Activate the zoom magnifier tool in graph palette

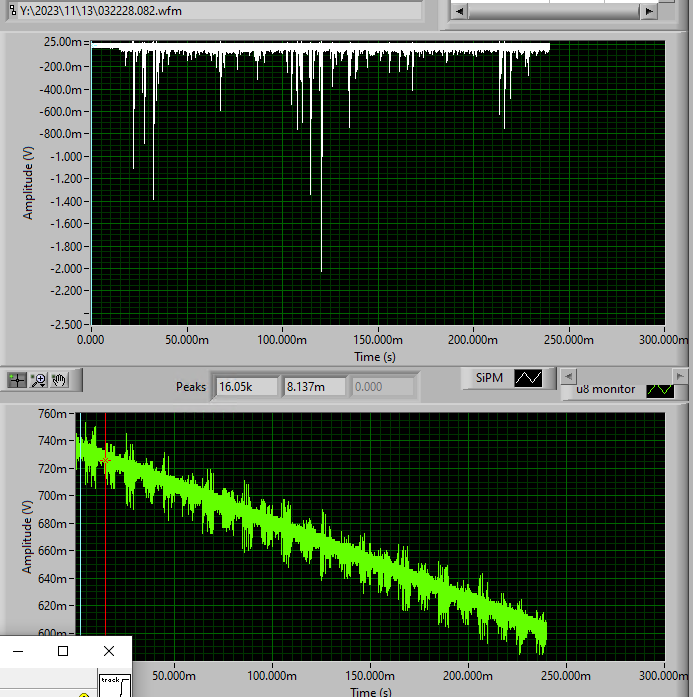39,381
